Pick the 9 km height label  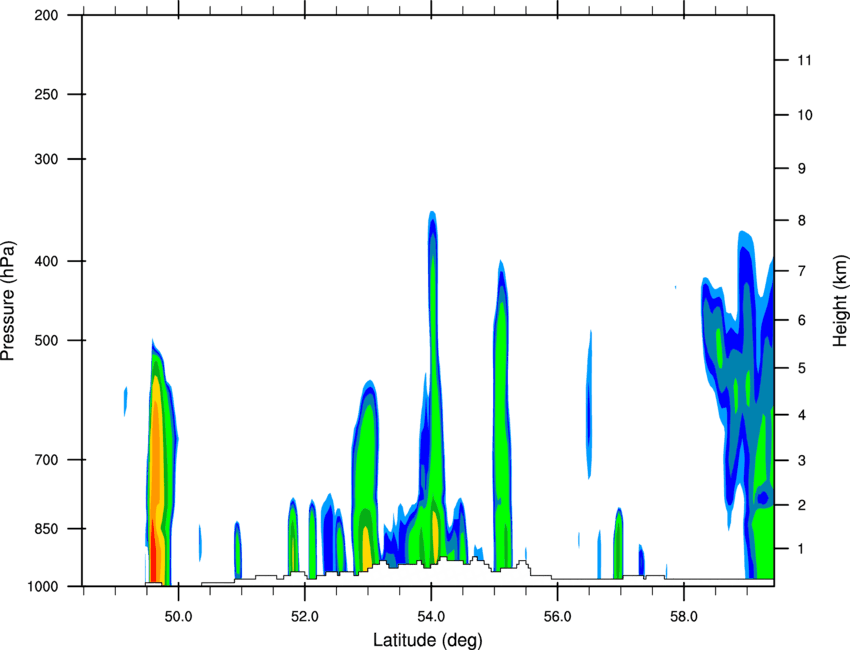coord(802,169)
